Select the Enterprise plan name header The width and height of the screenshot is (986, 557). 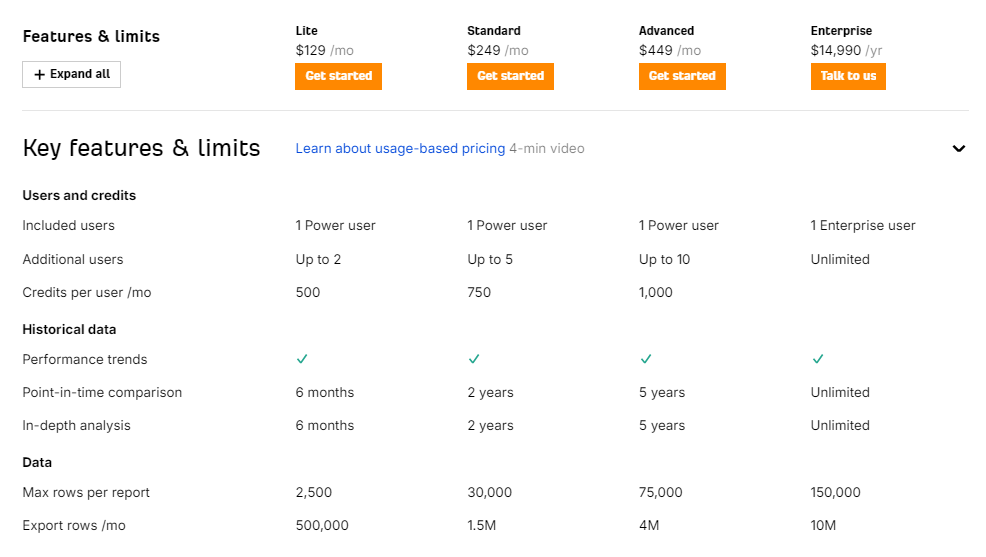841,31
